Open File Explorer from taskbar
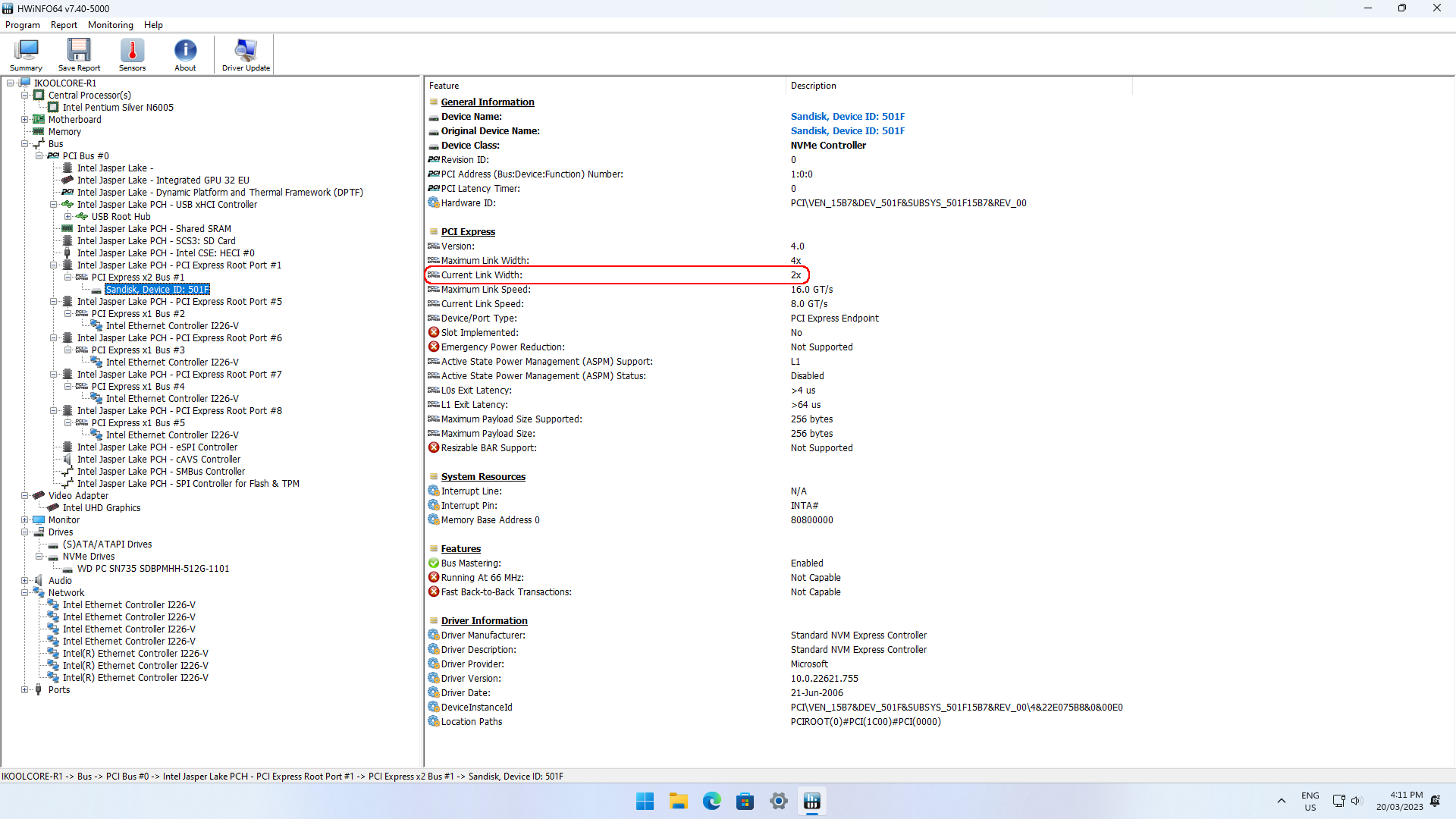The image size is (1456, 819). coord(678,801)
